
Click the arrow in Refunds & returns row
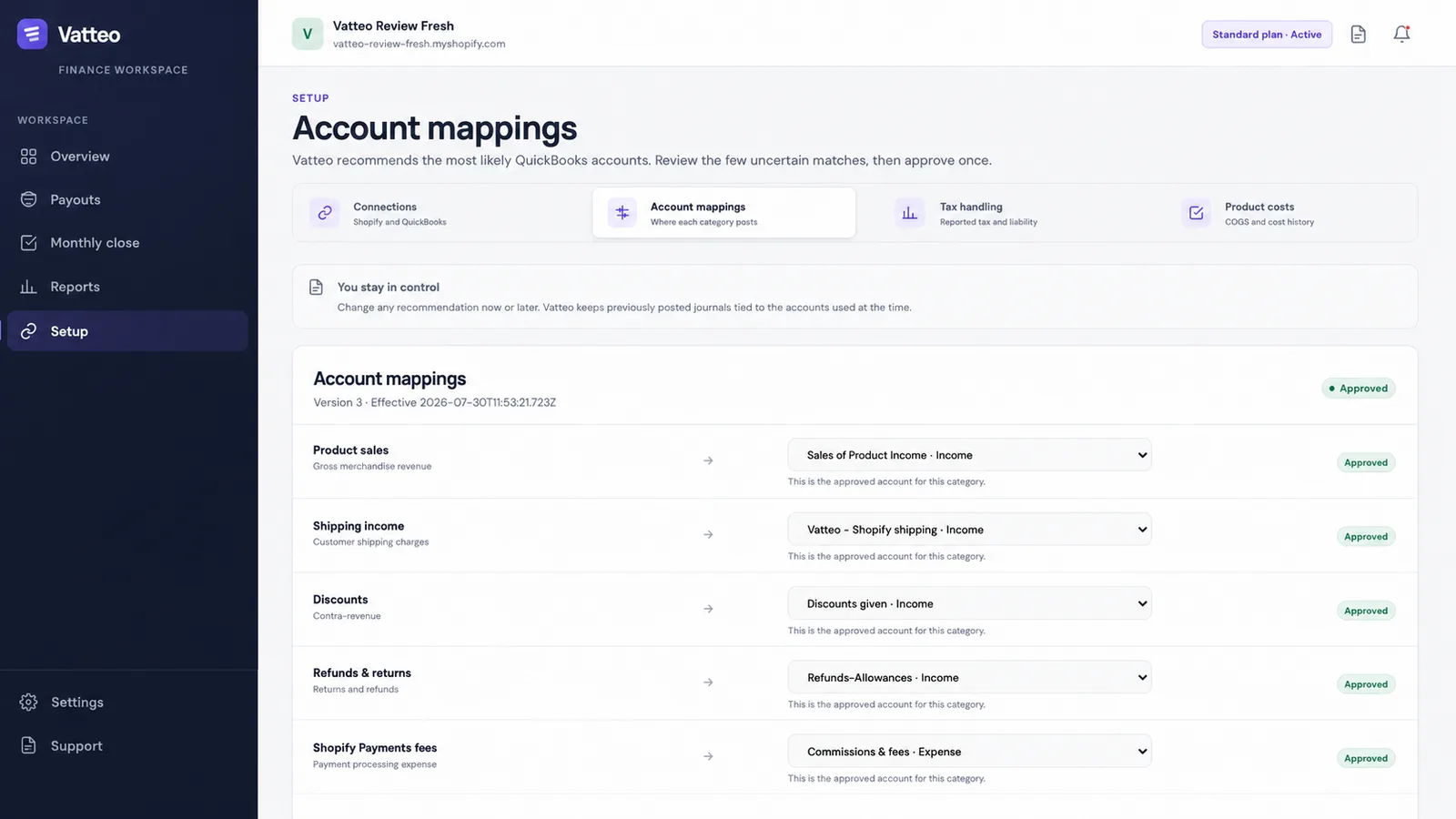pos(708,682)
